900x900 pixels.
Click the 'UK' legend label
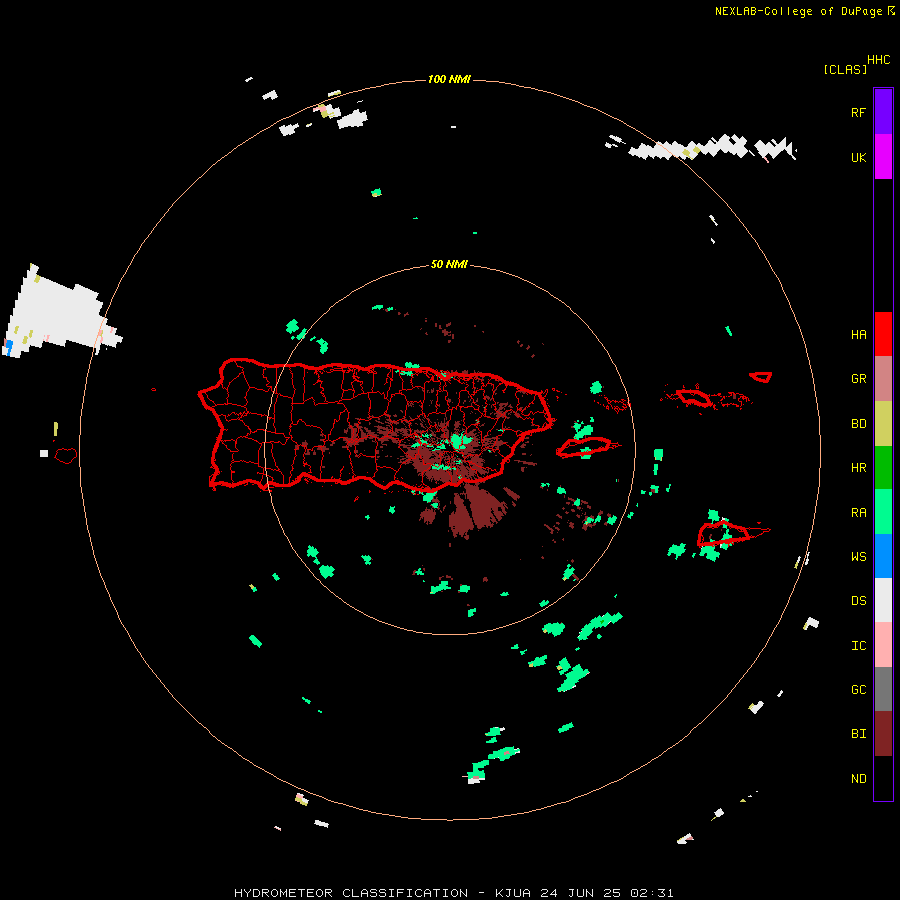coord(858,157)
